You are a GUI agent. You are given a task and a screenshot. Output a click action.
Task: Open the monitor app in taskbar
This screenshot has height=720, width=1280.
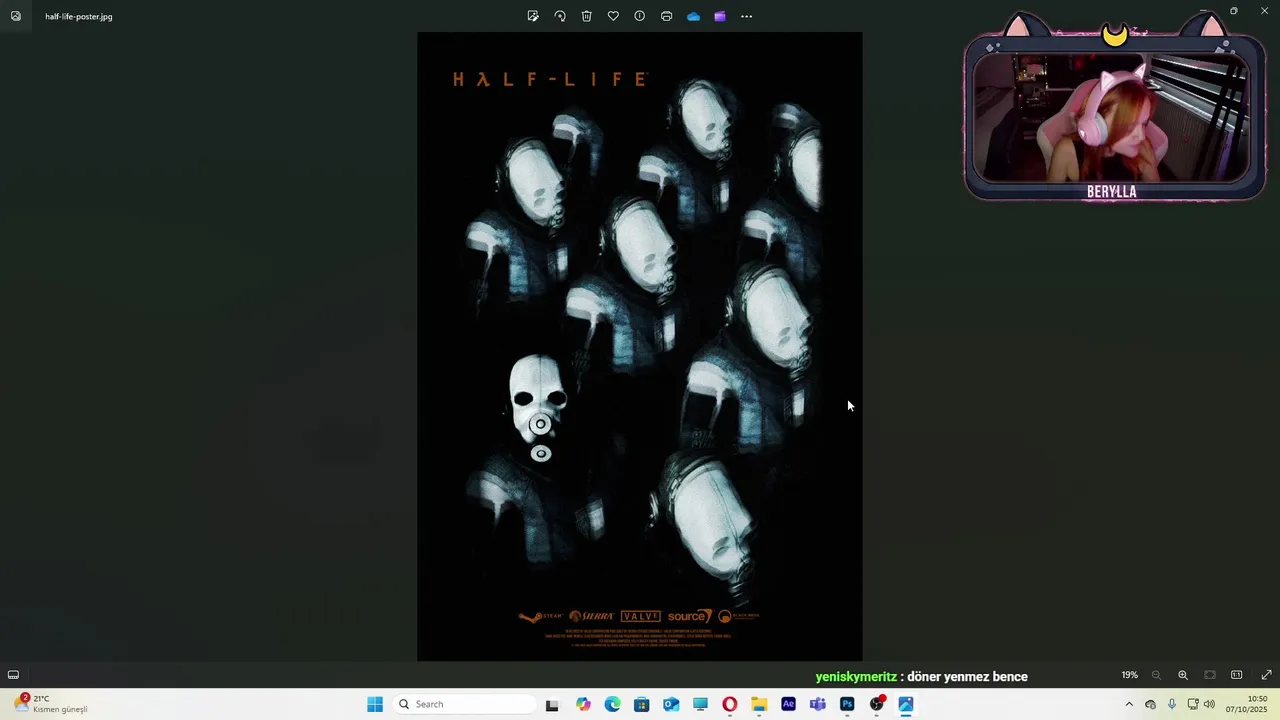(700, 704)
